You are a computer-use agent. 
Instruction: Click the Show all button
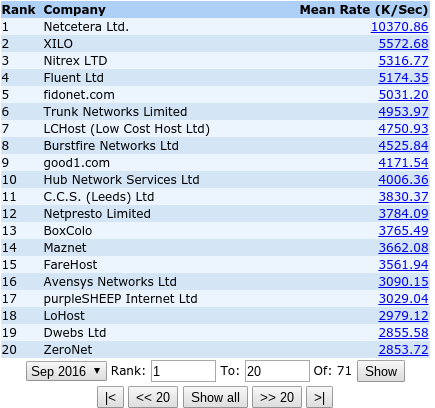pos(215,397)
